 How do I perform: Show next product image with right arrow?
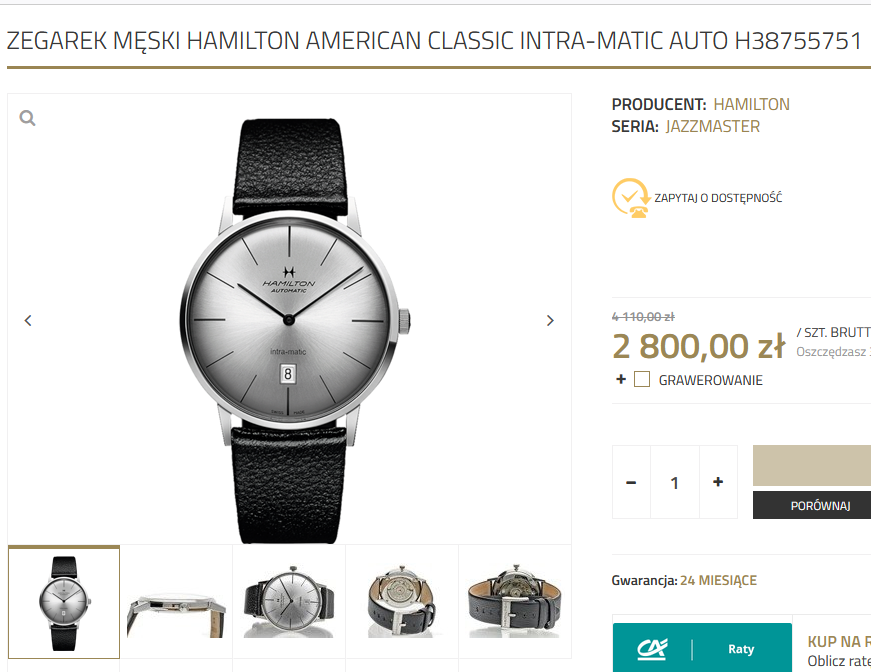(550, 320)
